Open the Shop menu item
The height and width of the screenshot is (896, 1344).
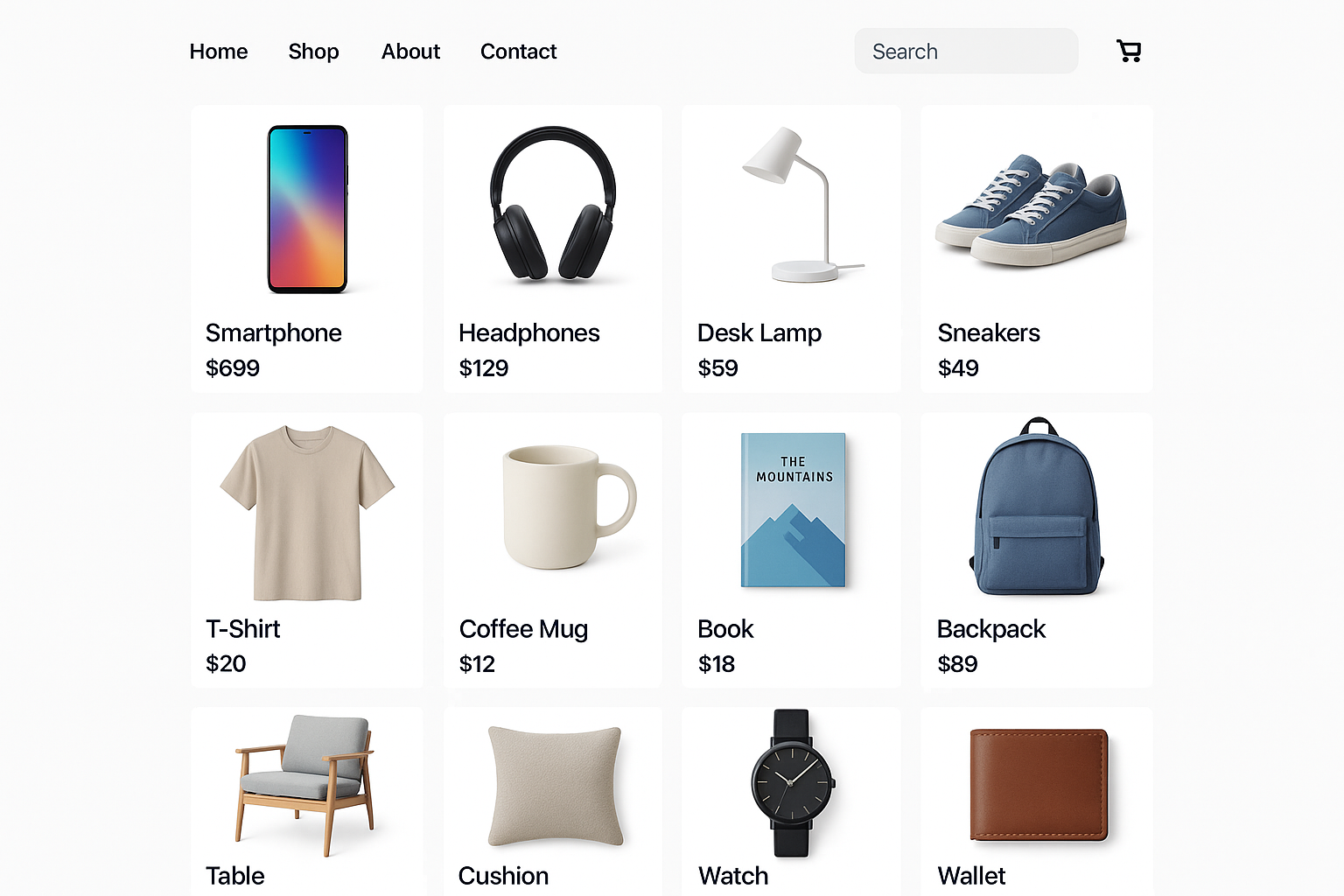[313, 52]
